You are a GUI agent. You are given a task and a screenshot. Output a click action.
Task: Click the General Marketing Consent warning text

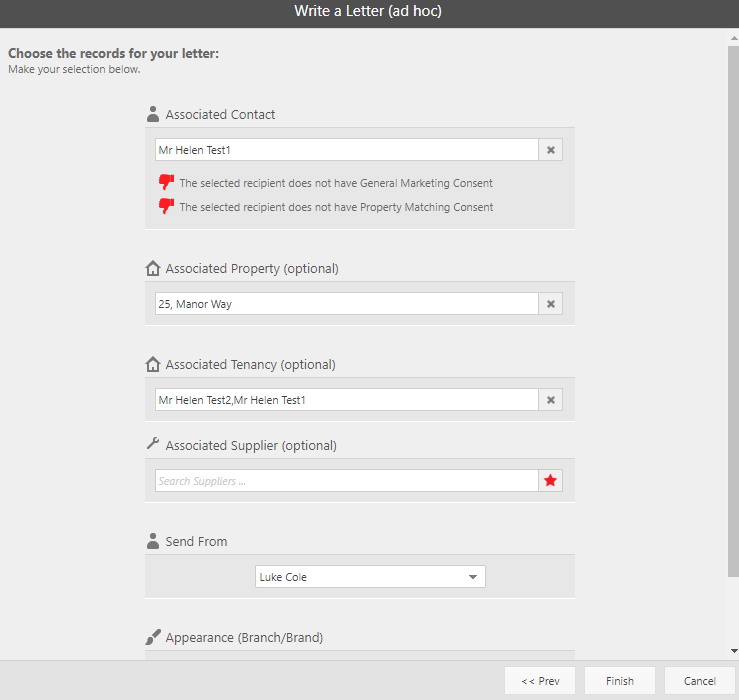pos(336,183)
